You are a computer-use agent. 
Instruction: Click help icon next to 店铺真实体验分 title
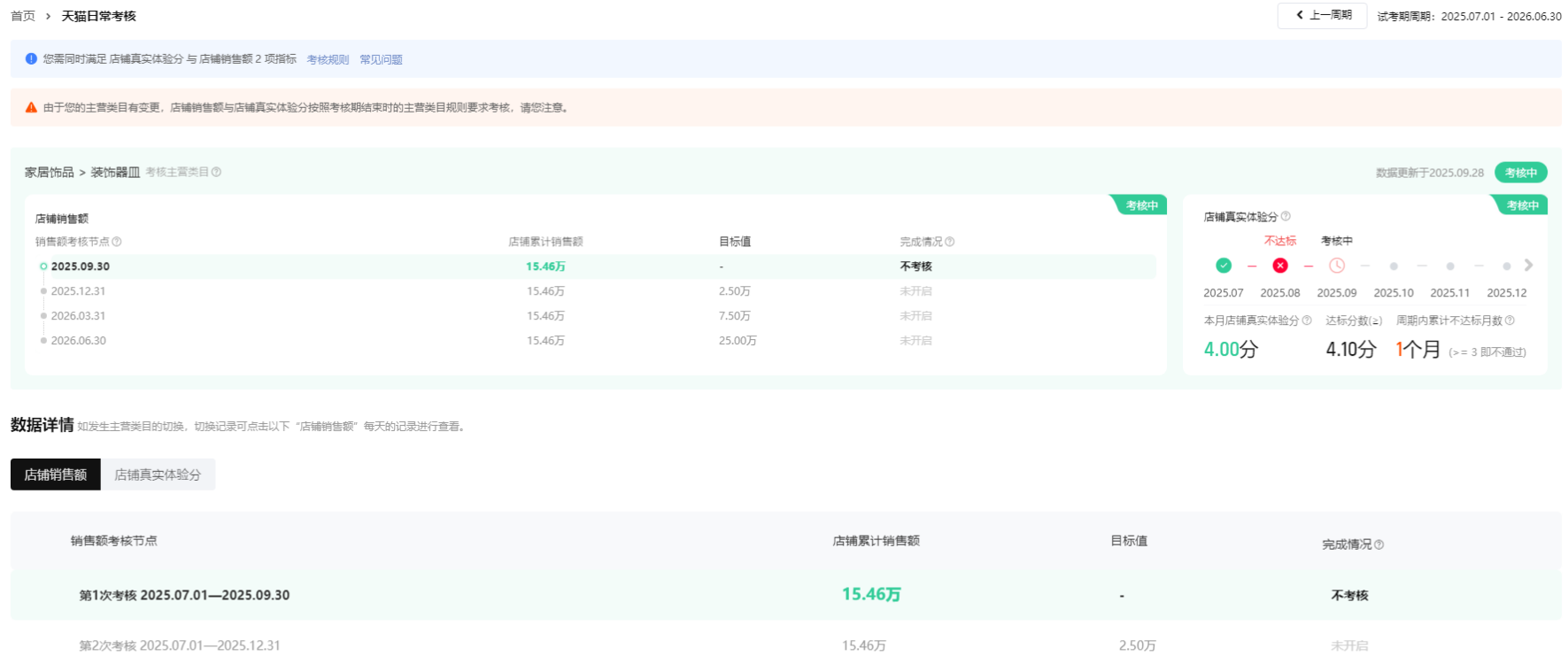(1286, 216)
